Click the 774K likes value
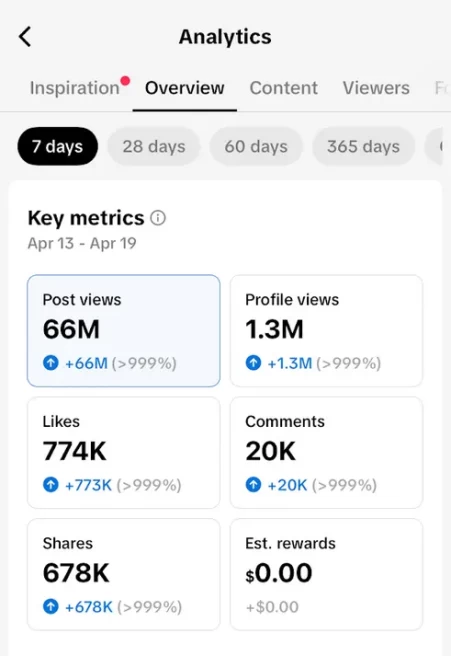 tap(74, 451)
